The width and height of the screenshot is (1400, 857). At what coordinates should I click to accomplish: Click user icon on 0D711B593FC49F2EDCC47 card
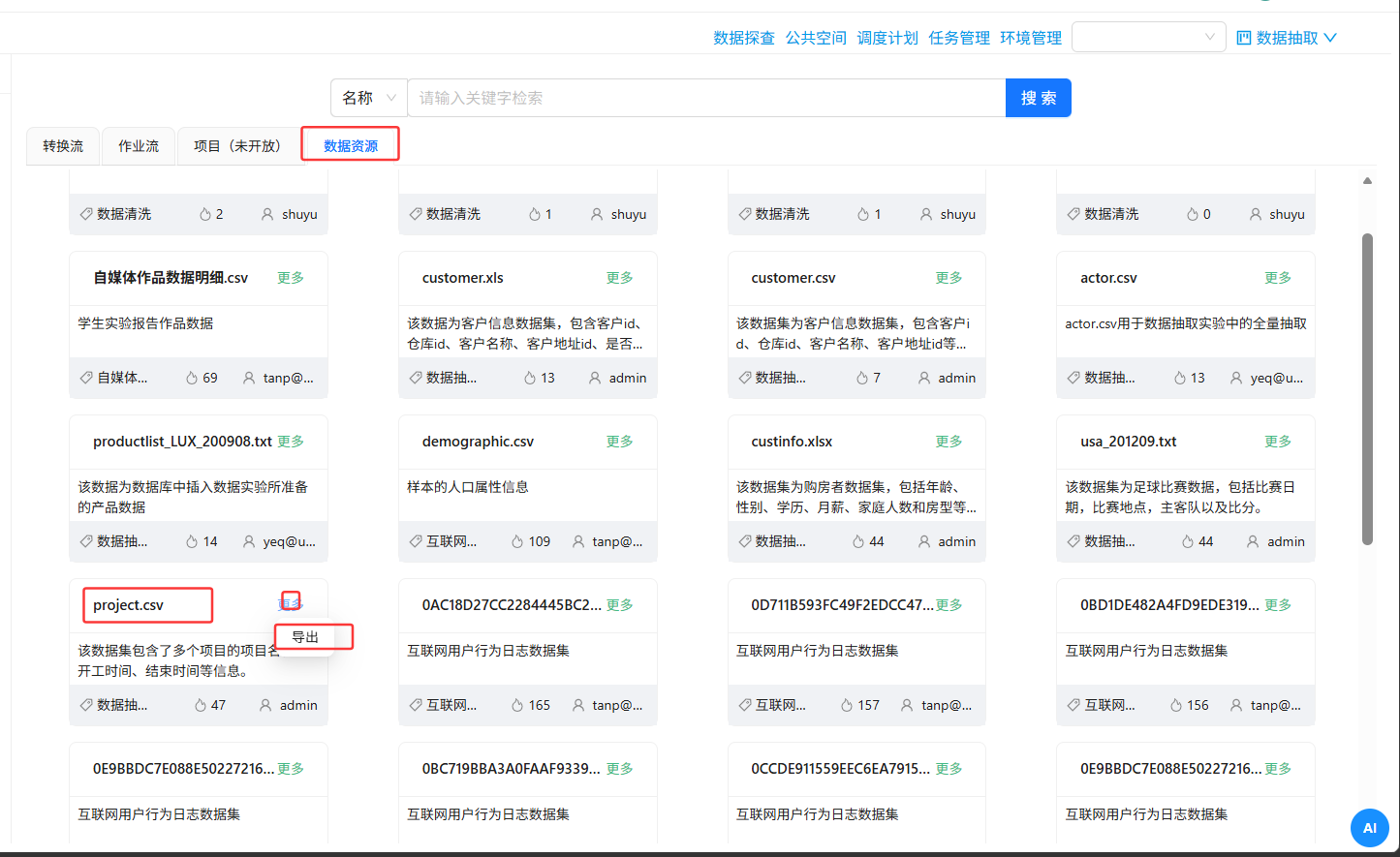(x=907, y=705)
